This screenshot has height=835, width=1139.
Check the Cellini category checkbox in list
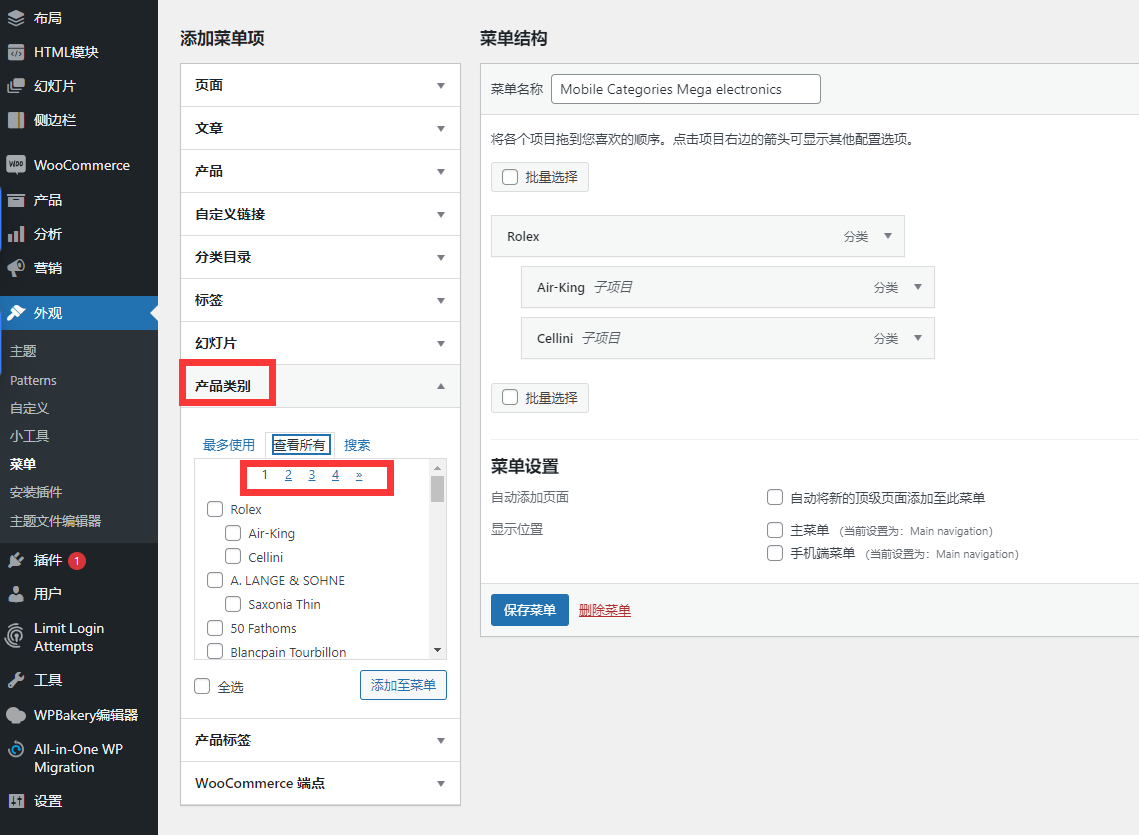[x=233, y=557]
